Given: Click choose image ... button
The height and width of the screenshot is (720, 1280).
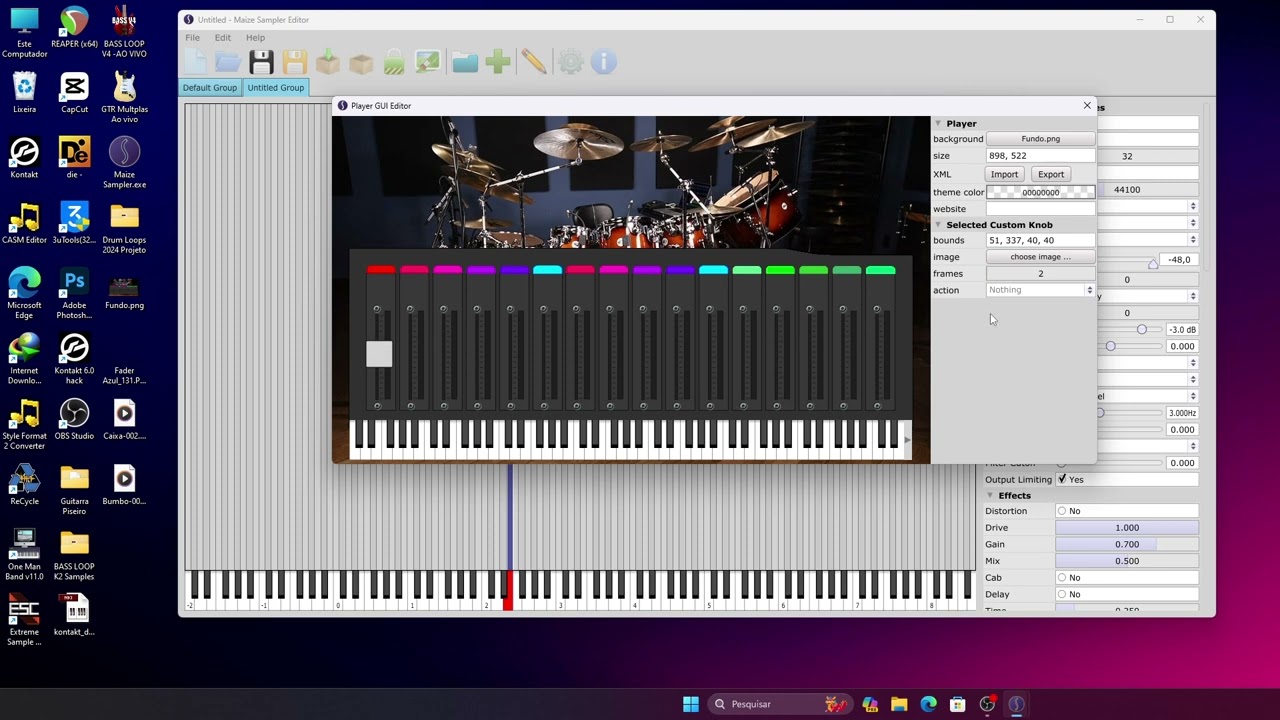Looking at the screenshot, I should click(1040, 257).
